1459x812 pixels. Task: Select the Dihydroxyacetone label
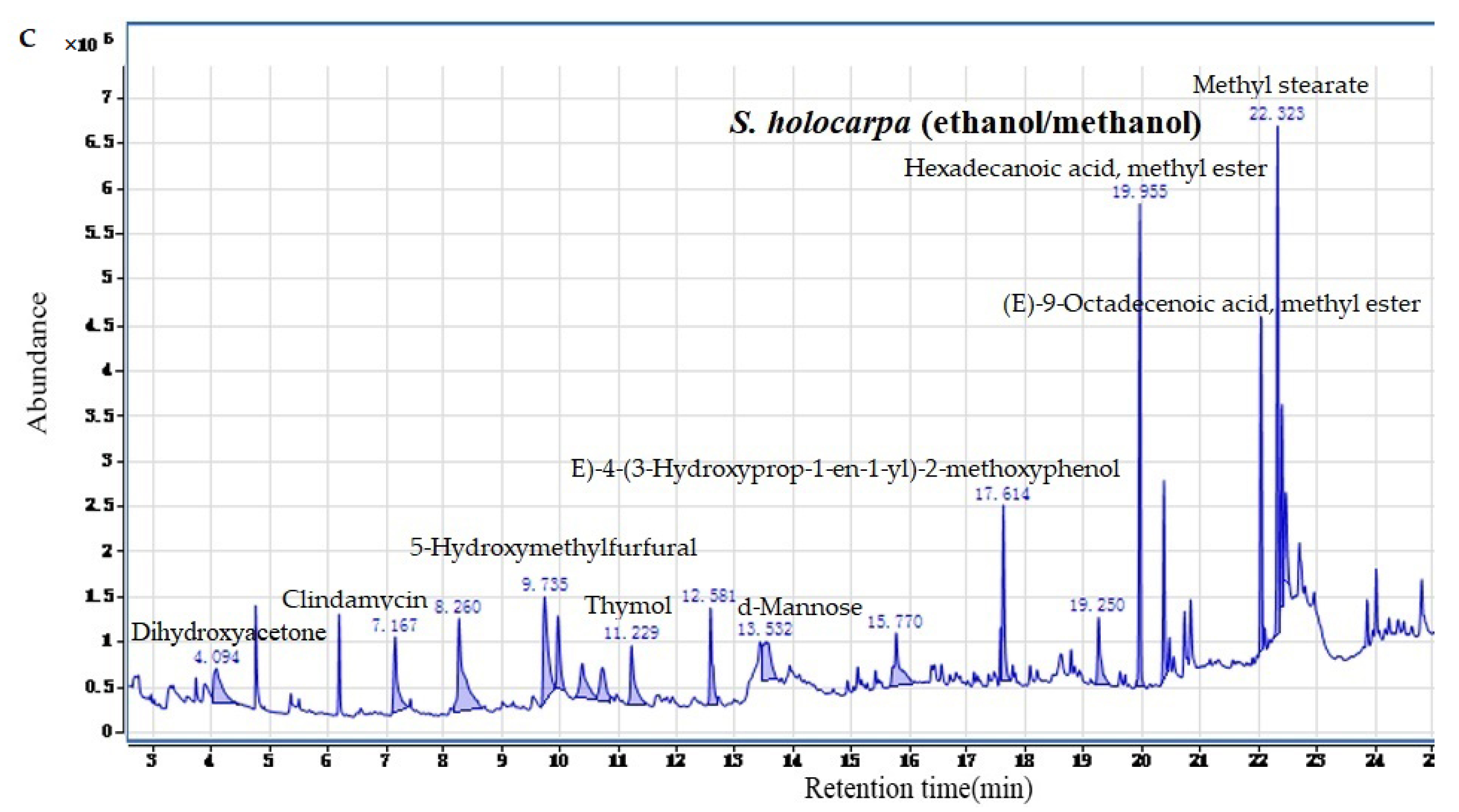(x=229, y=632)
